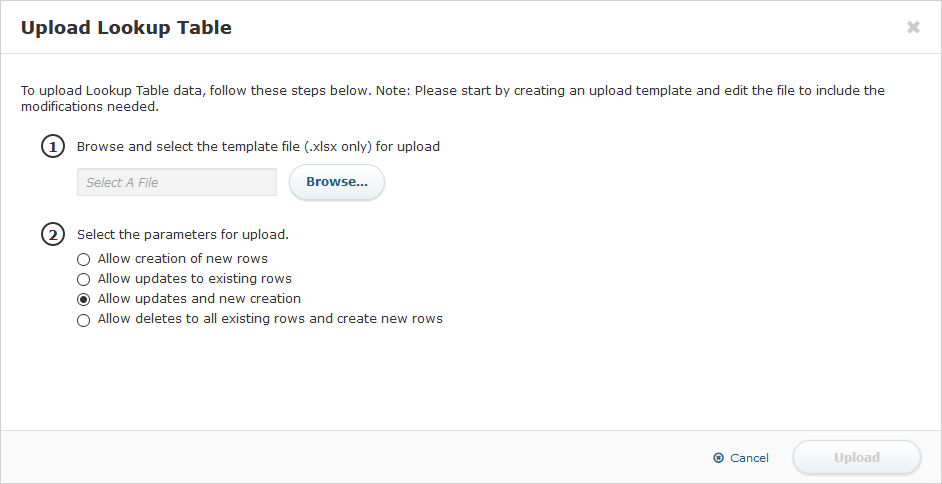Click the Allow creation of new rows label text
This screenshot has width=942, height=484.
point(183,259)
